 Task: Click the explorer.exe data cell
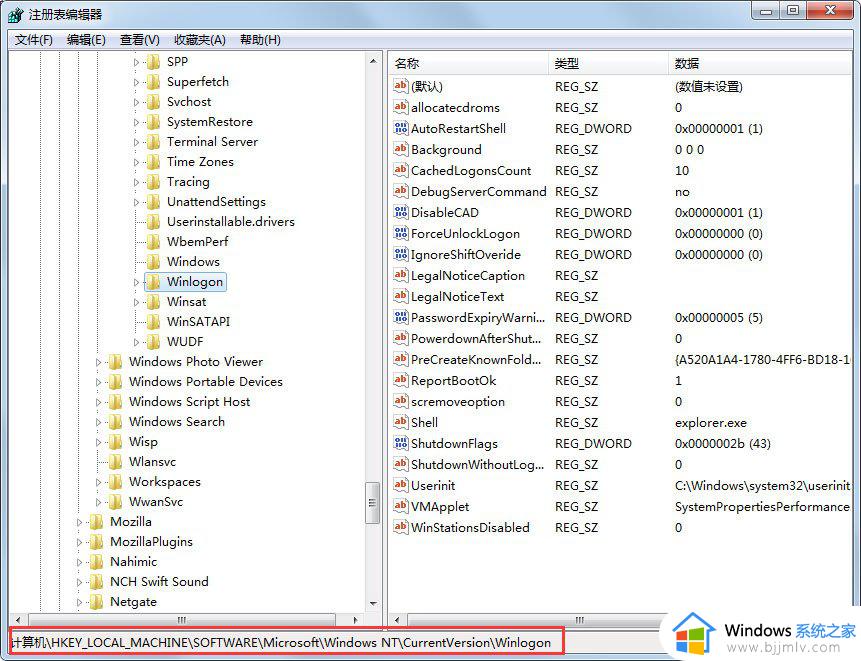tap(711, 423)
